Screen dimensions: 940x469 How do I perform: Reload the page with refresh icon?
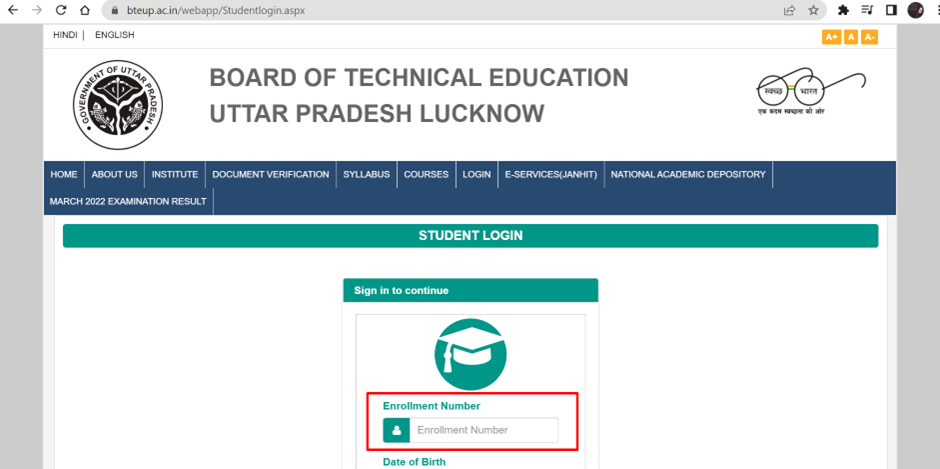pos(60,10)
